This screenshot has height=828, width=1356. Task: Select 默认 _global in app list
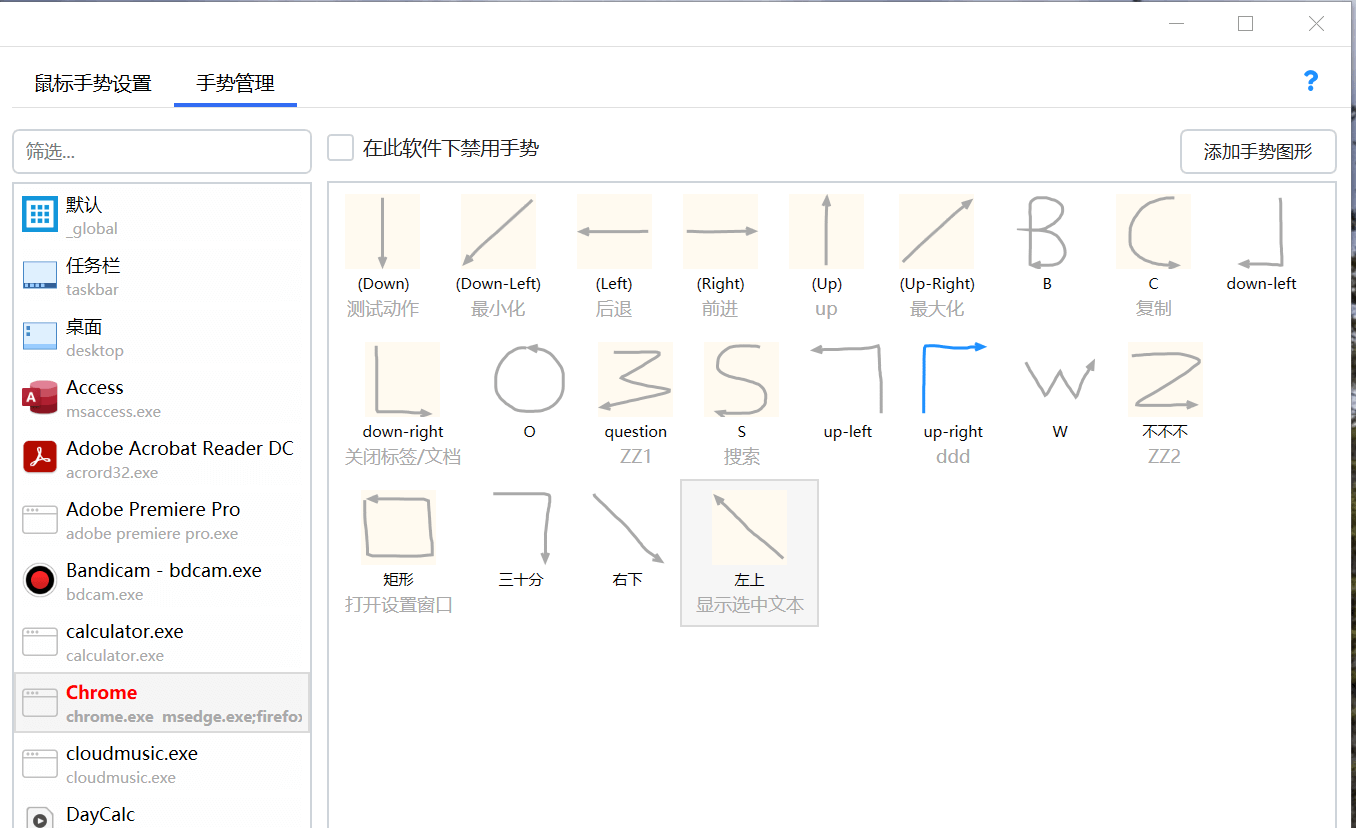162,215
